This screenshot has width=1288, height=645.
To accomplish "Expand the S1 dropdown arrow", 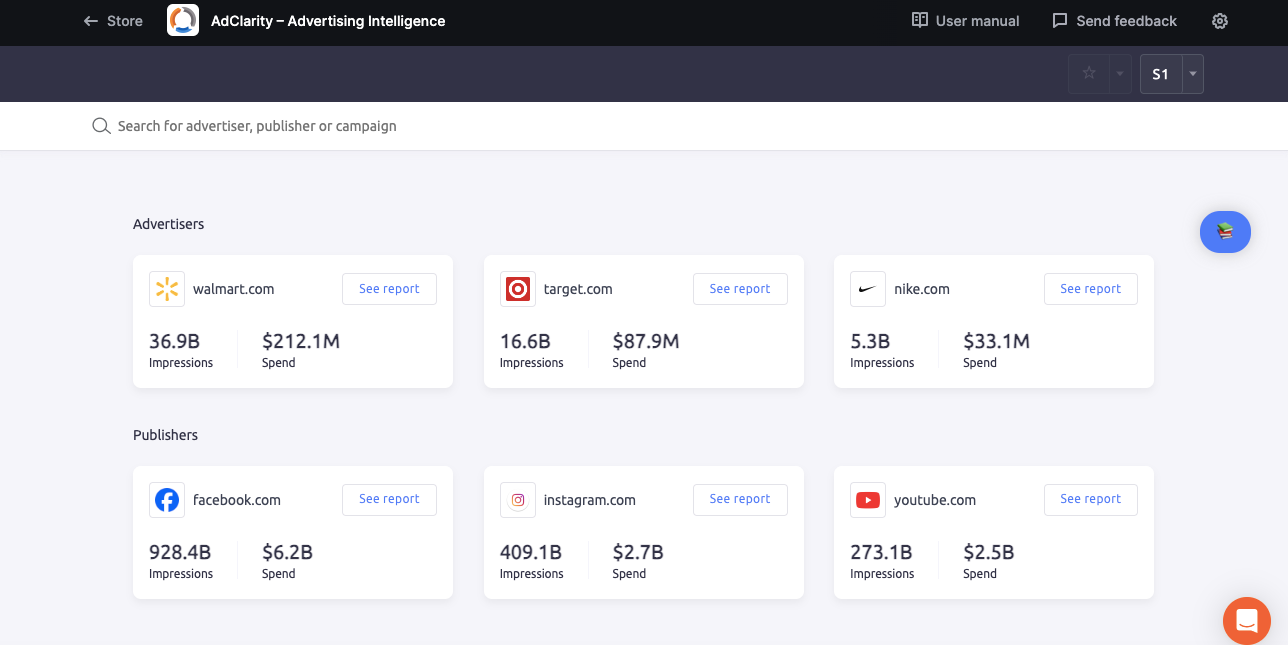I will tap(1192, 74).
